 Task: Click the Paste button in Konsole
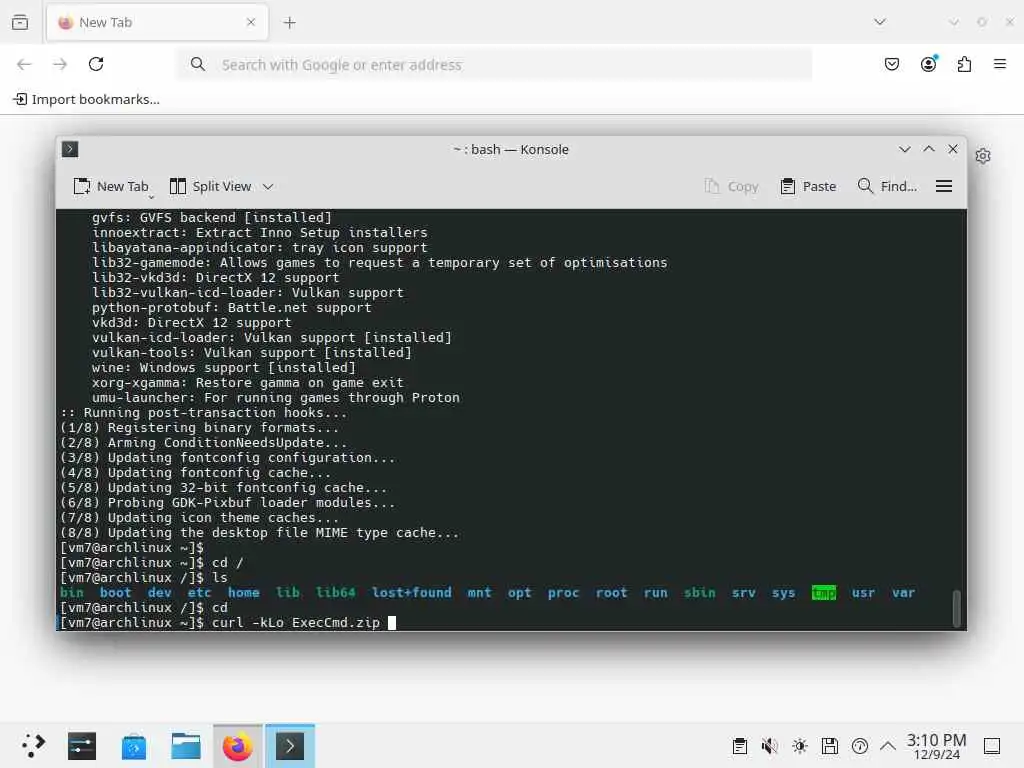tap(808, 187)
